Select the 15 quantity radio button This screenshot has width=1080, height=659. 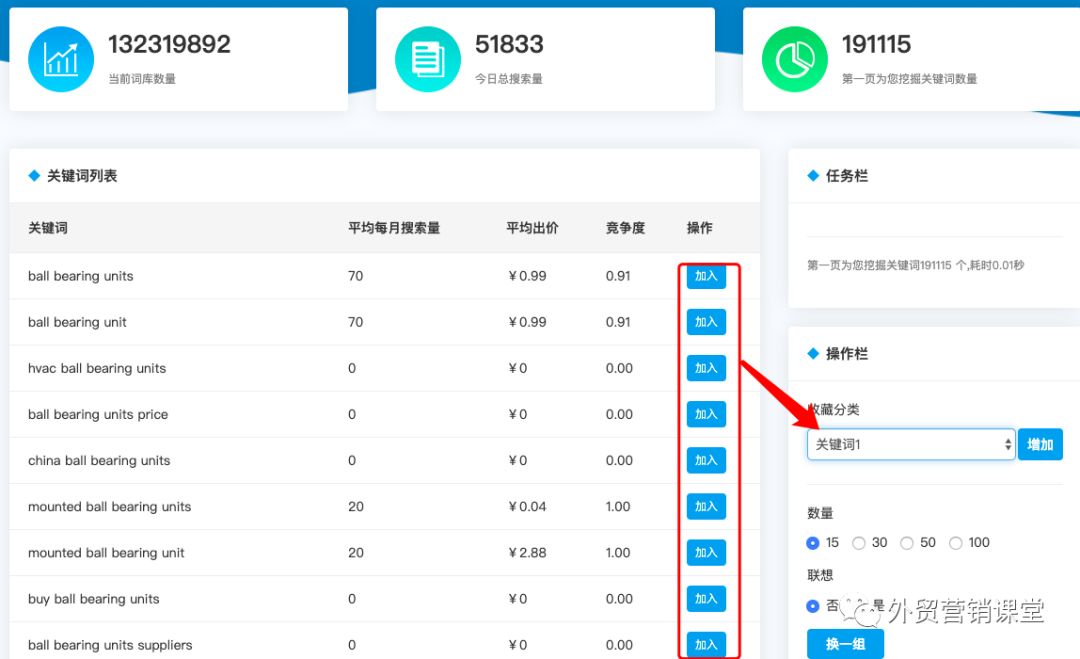(812, 542)
